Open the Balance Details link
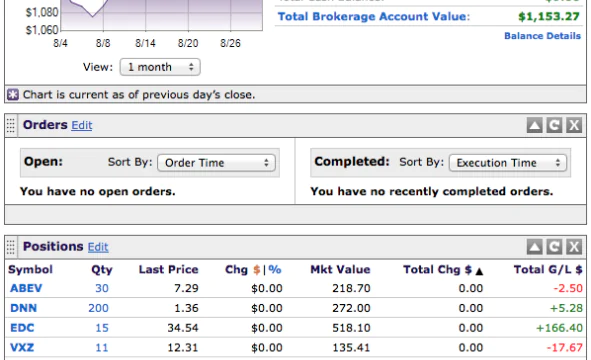The image size is (591, 360). 542,36
